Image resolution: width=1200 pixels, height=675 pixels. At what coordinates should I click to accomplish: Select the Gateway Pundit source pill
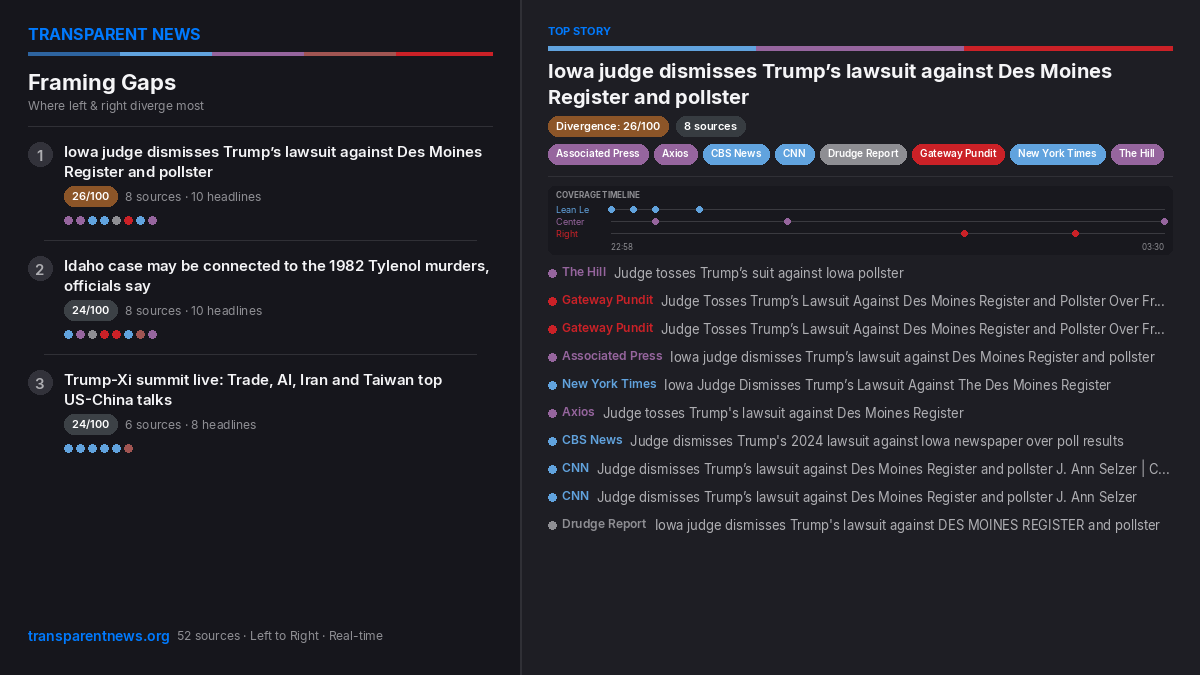[x=958, y=154]
